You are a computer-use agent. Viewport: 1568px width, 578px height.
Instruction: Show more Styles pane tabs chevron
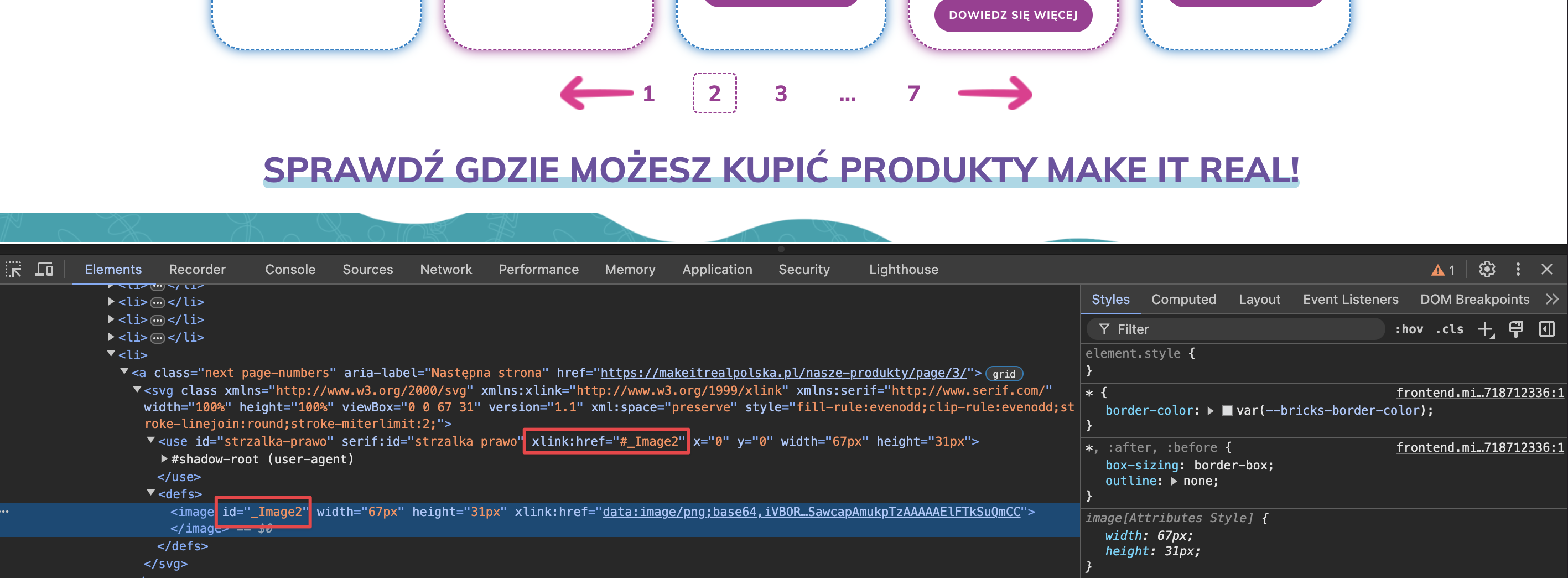[1552, 299]
